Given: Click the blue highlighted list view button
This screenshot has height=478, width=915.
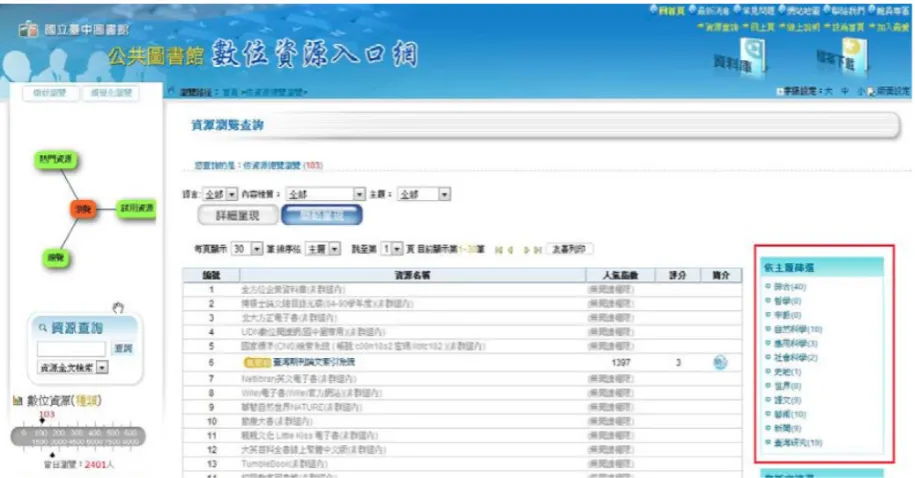Looking at the screenshot, I should (x=322, y=215).
